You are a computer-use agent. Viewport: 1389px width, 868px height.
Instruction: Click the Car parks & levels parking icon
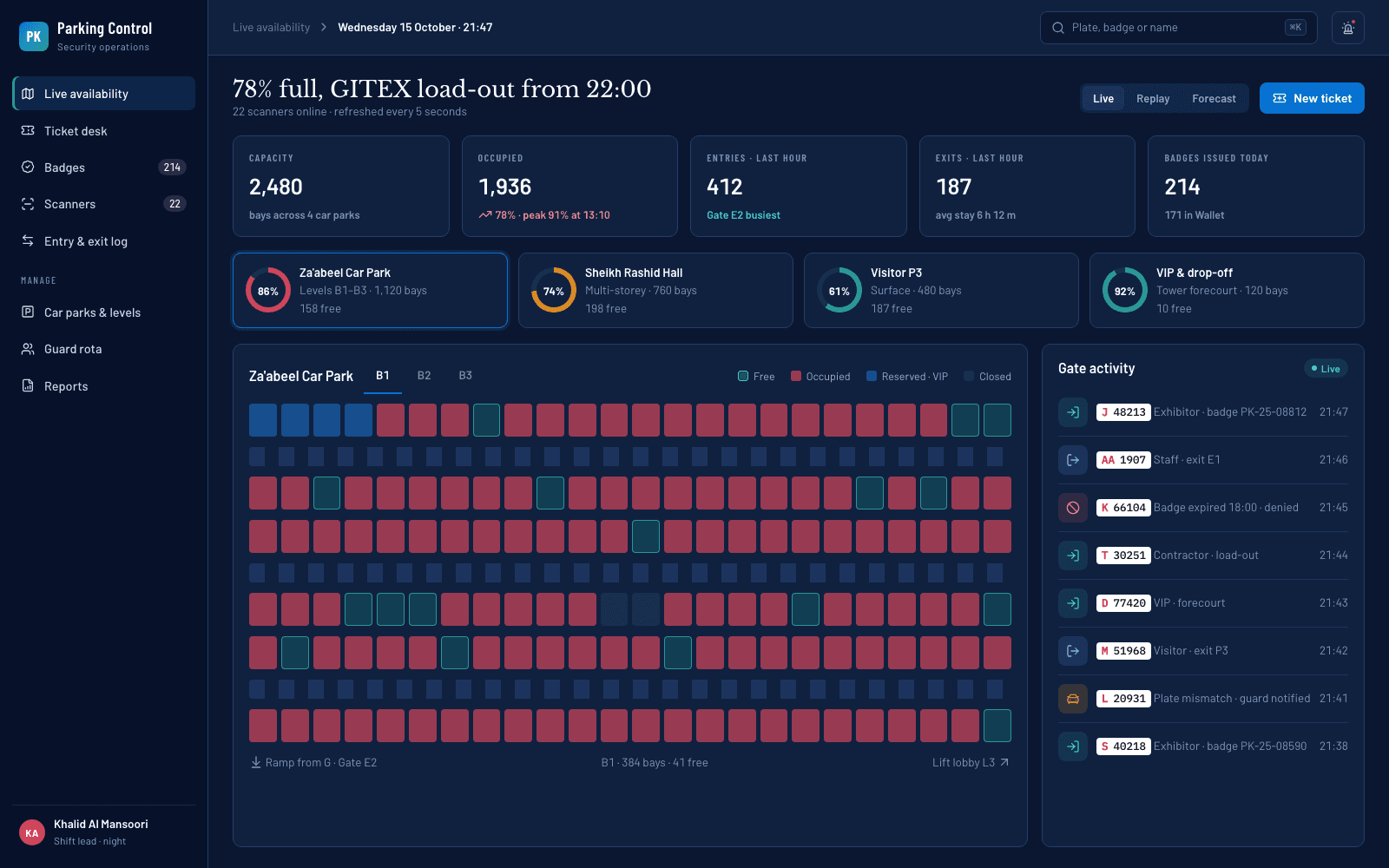pyautogui.click(x=28, y=312)
